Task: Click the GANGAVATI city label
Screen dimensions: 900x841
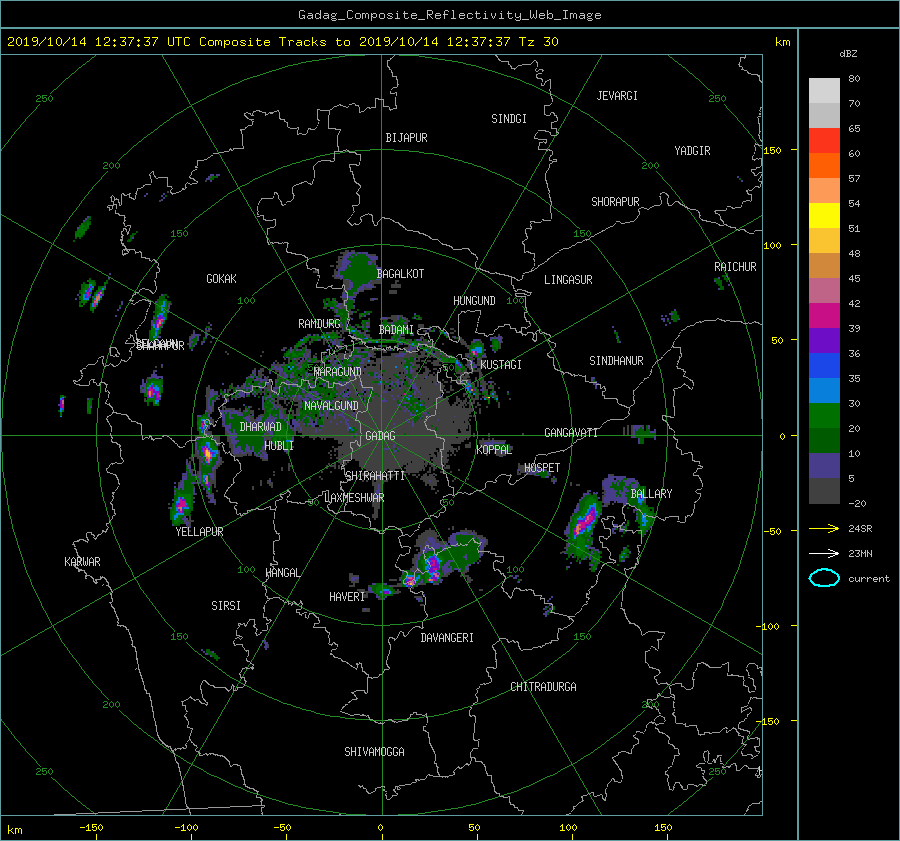Action: tap(571, 433)
